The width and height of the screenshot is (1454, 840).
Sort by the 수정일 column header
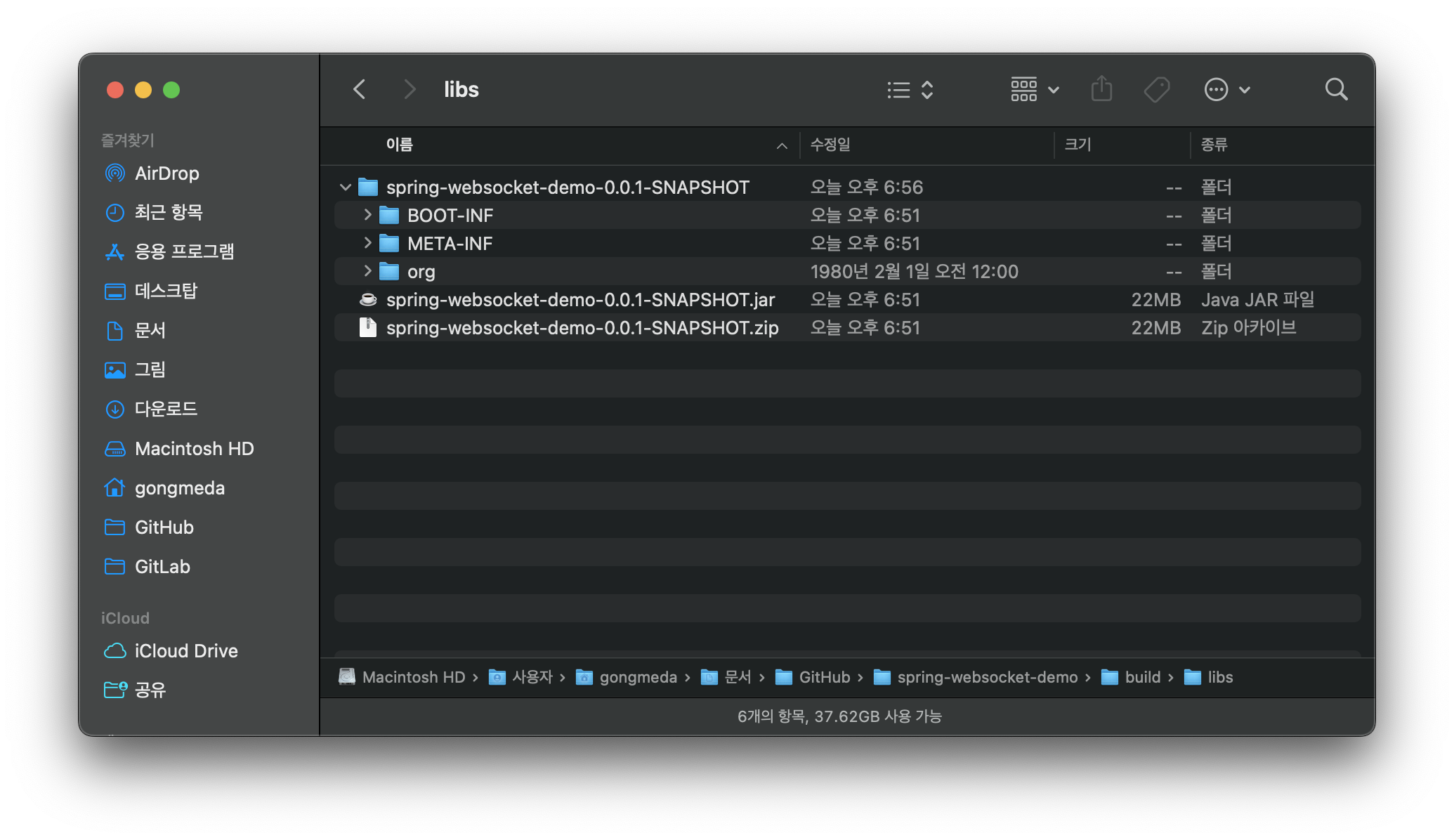pos(830,145)
